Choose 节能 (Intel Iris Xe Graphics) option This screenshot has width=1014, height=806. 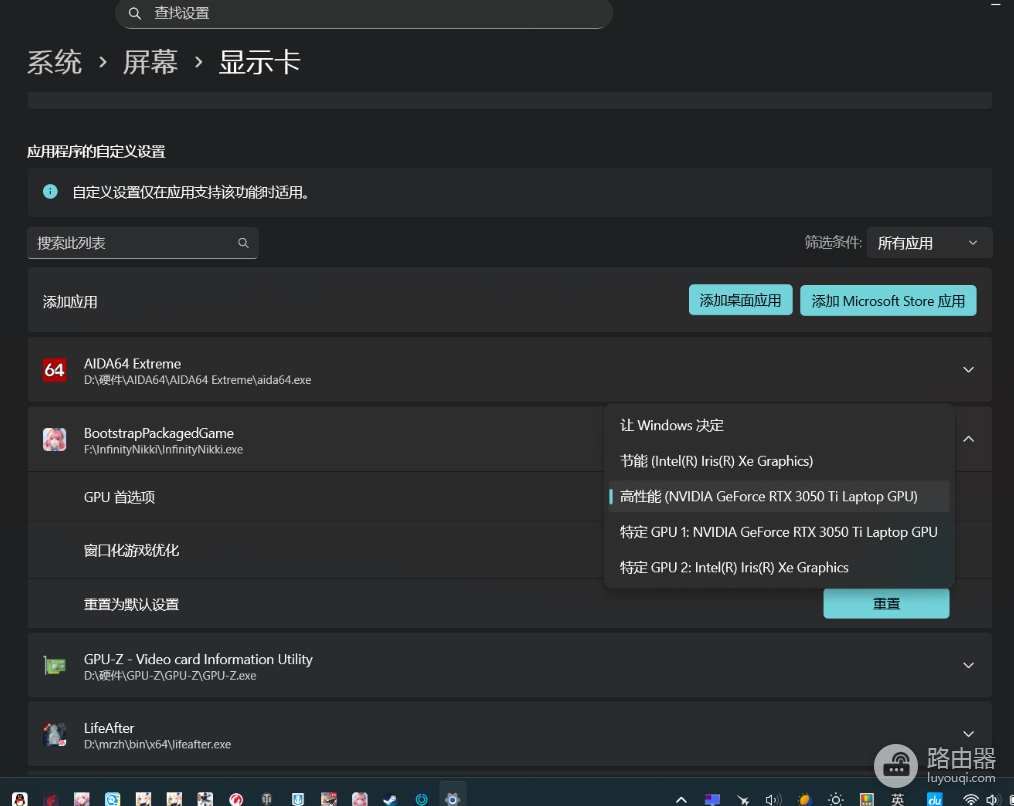pyautogui.click(x=779, y=461)
